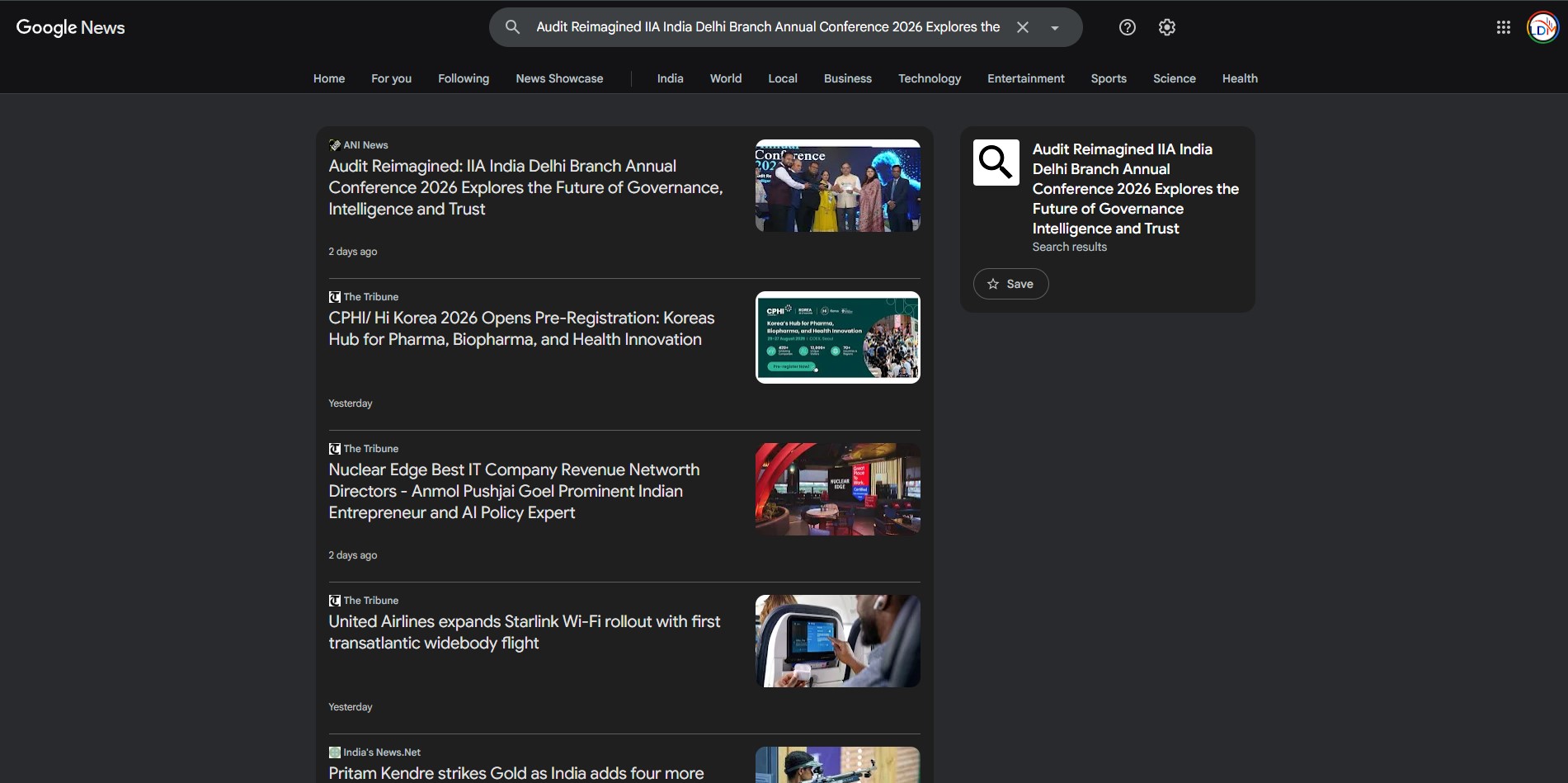This screenshot has width=1568, height=783.
Task: Open the Technology section
Action: pos(930,78)
